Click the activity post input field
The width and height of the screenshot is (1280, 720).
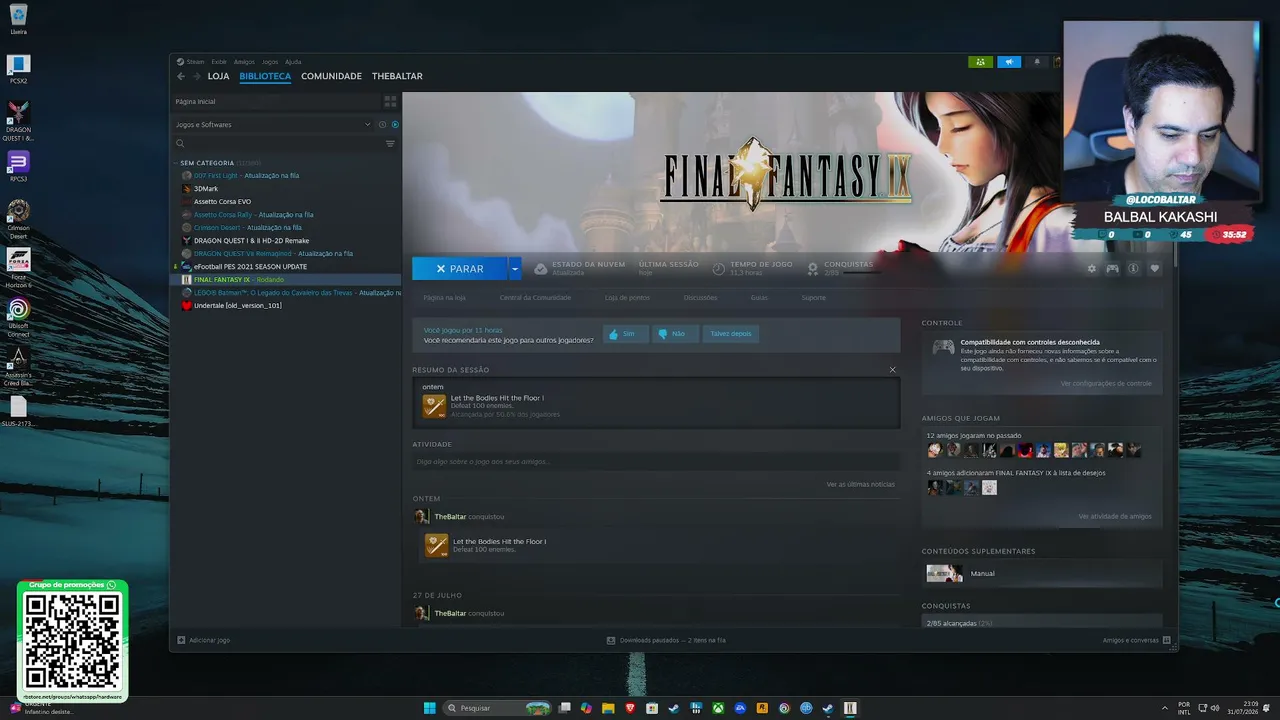tap(656, 462)
